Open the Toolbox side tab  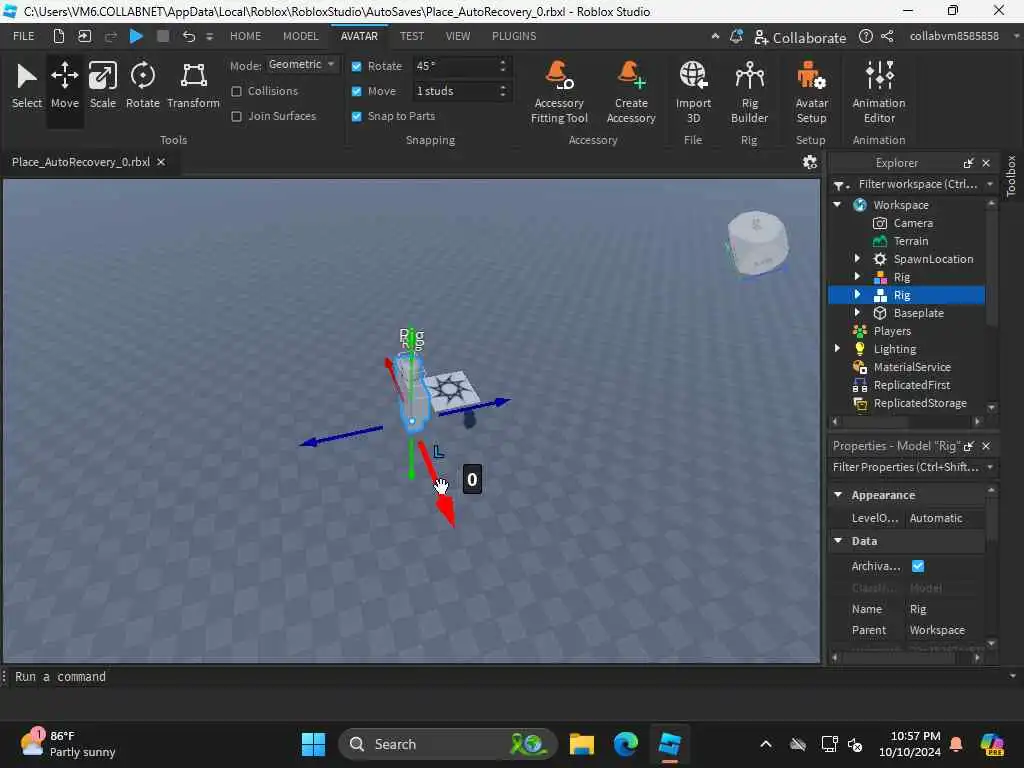tap(1011, 176)
